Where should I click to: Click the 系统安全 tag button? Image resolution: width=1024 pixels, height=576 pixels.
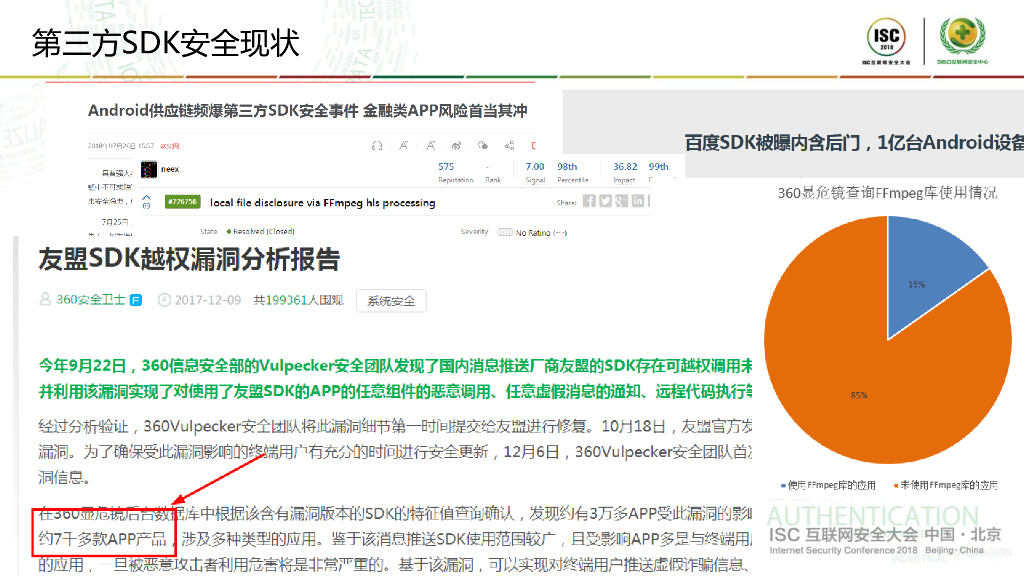[x=391, y=300]
